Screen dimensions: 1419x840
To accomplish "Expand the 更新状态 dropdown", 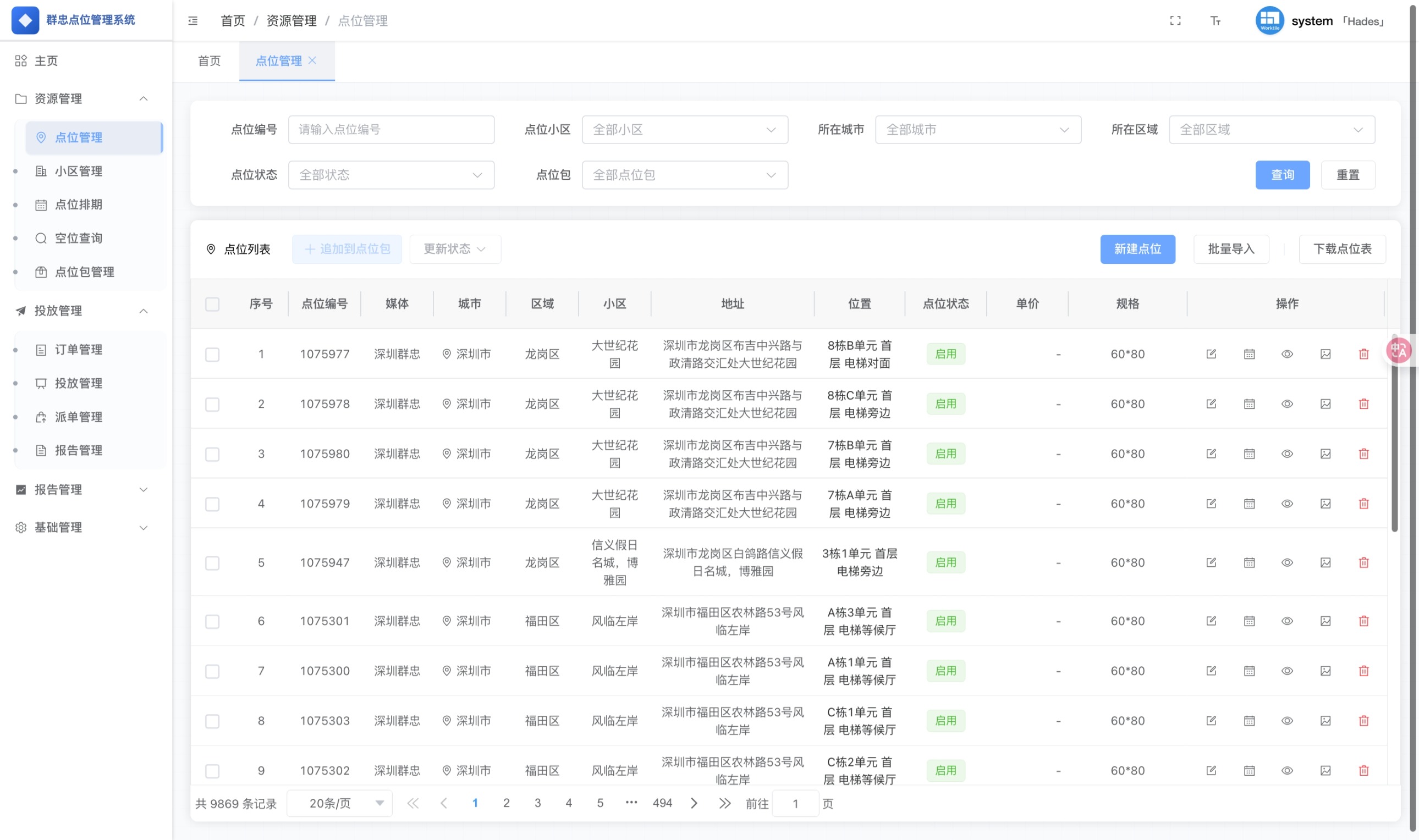I will pyautogui.click(x=455, y=249).
